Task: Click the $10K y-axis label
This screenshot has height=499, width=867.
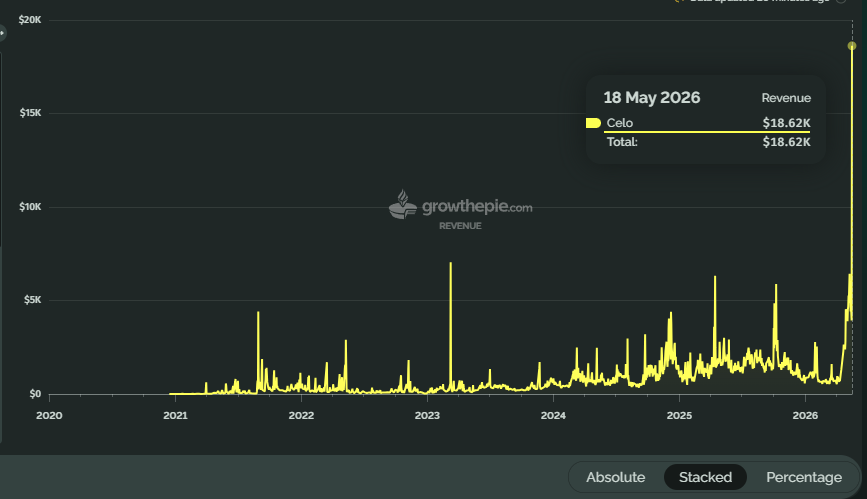Action: (30, 207)
